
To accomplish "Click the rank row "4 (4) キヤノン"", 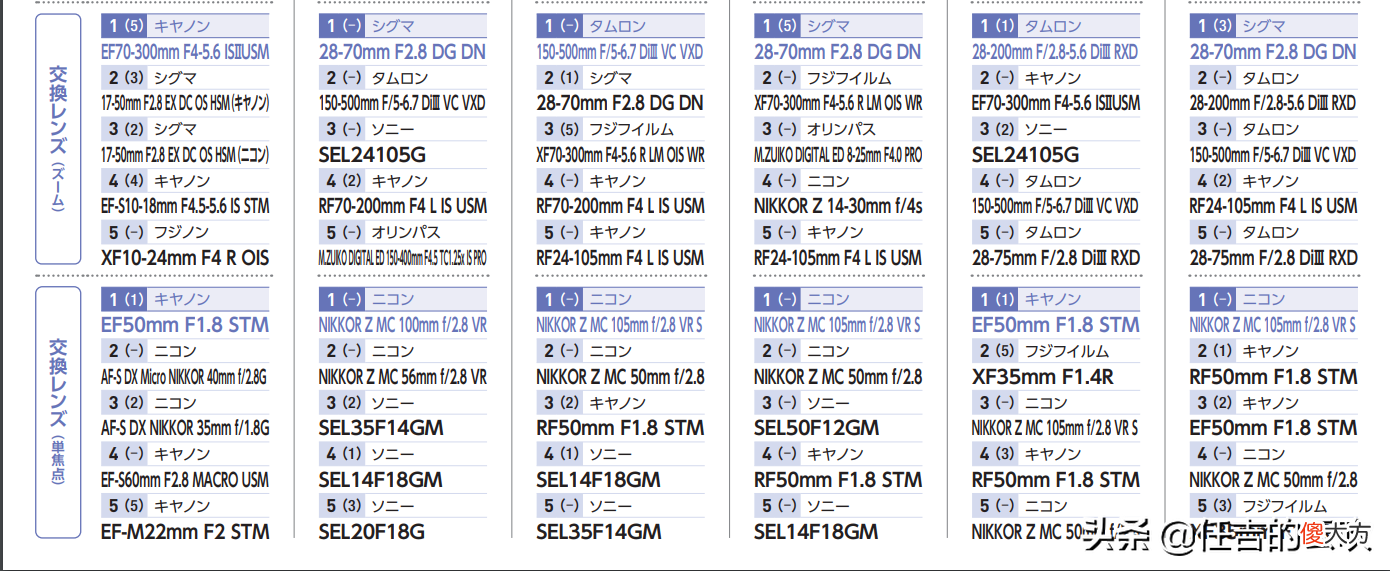I will click(185, 181).
